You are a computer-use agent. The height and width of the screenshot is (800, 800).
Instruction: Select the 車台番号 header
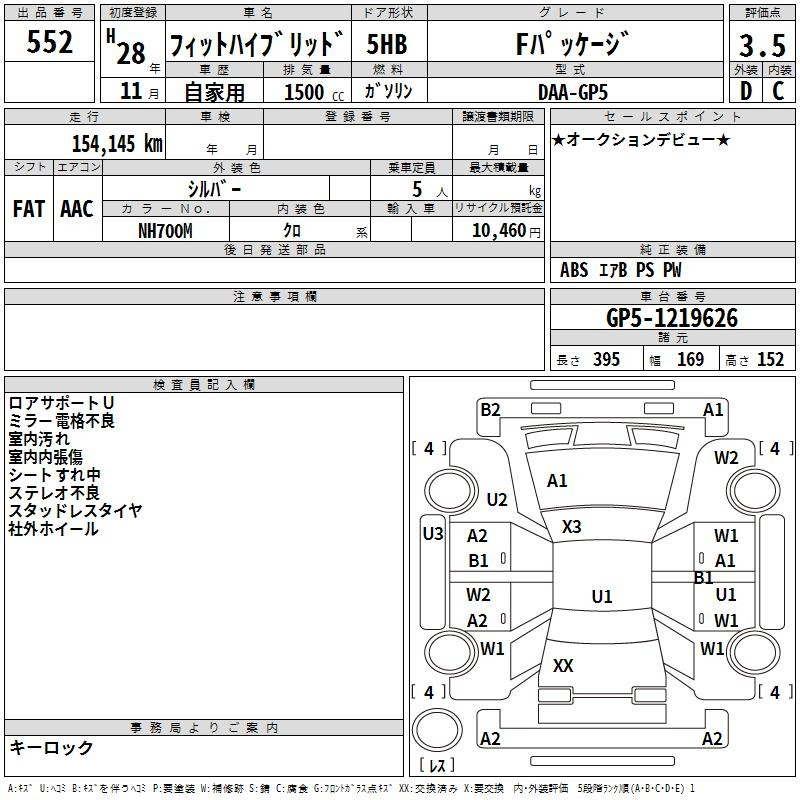(672, 296)
